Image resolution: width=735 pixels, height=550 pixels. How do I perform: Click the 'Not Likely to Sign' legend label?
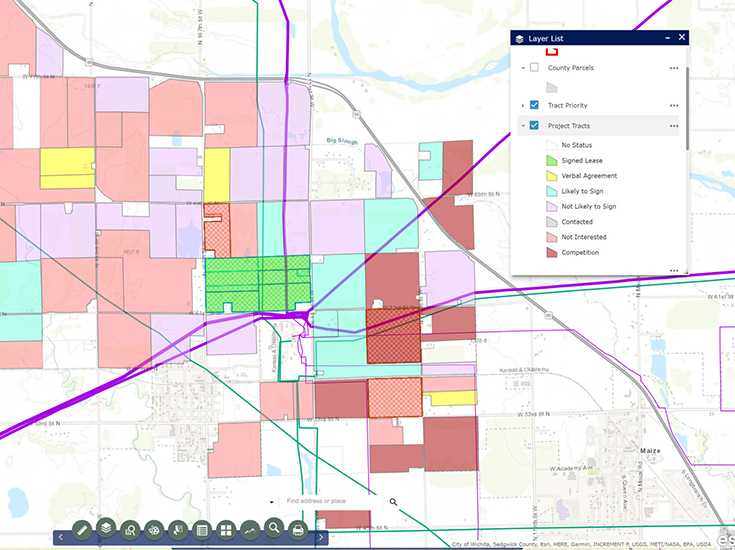(589, 206)
